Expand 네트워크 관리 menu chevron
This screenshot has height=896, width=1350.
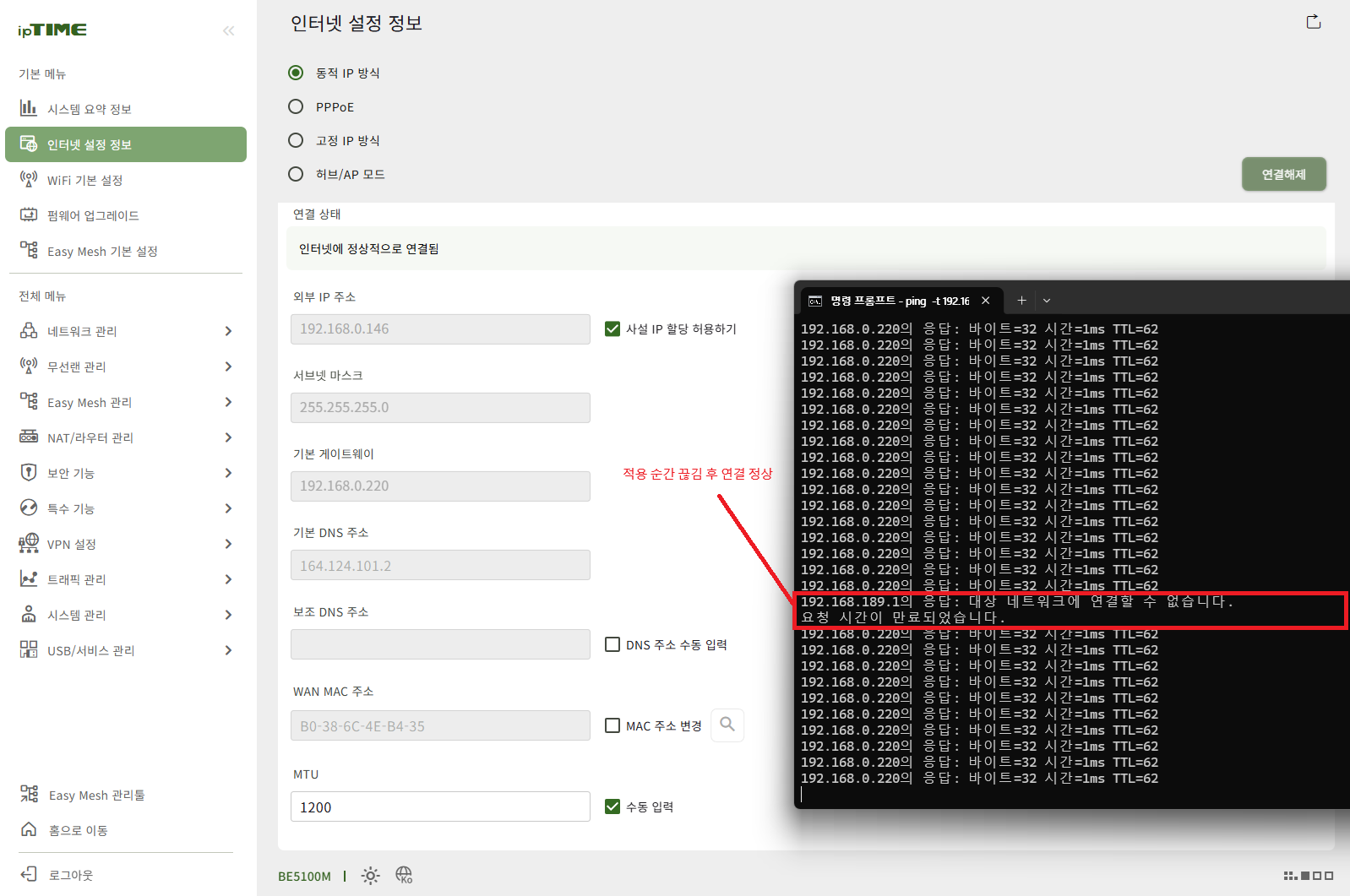[228, 331]
